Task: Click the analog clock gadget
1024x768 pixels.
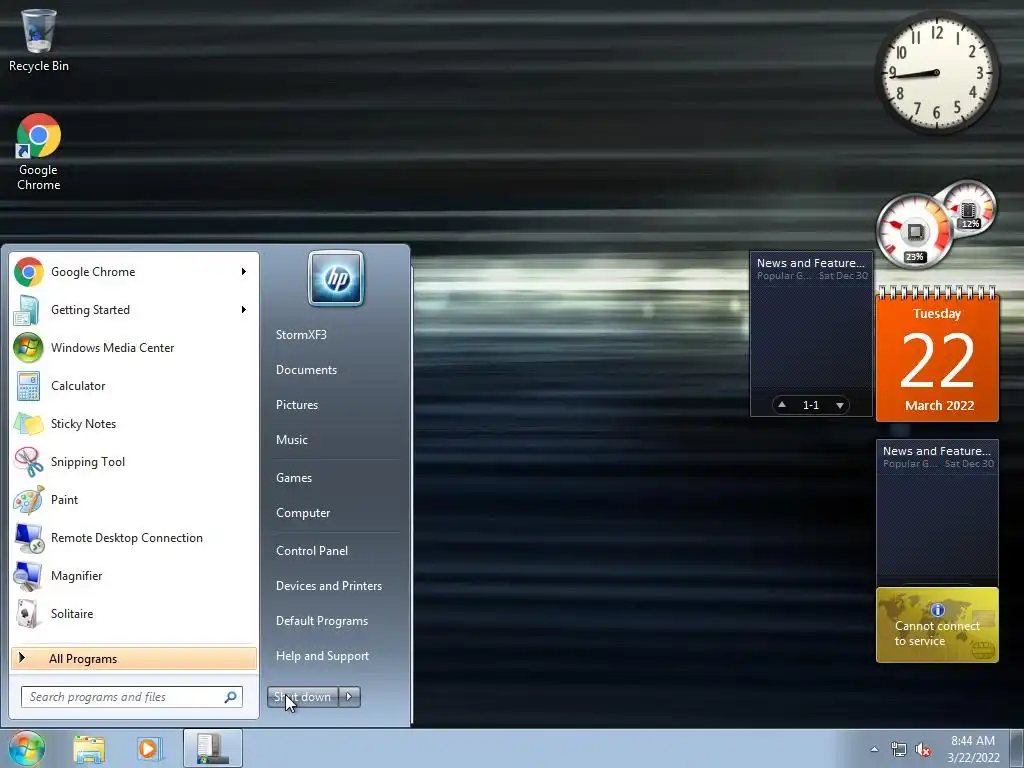Action: [x=937, y=72]
